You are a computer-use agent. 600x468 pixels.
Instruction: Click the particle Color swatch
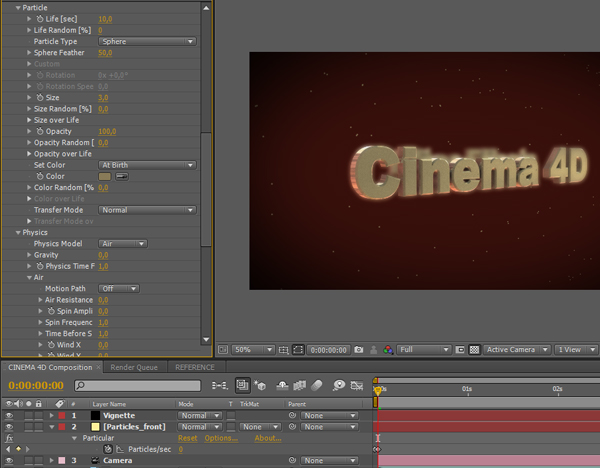pos(105,176)
